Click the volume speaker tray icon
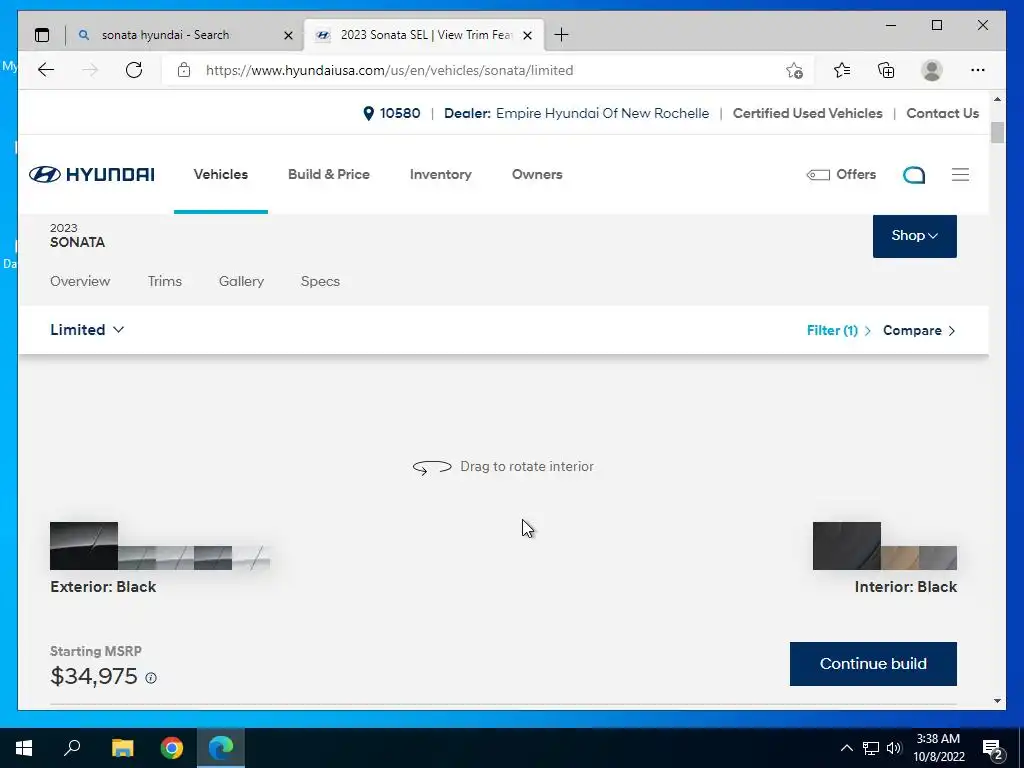1024x768 pixels. click(894, 748)
